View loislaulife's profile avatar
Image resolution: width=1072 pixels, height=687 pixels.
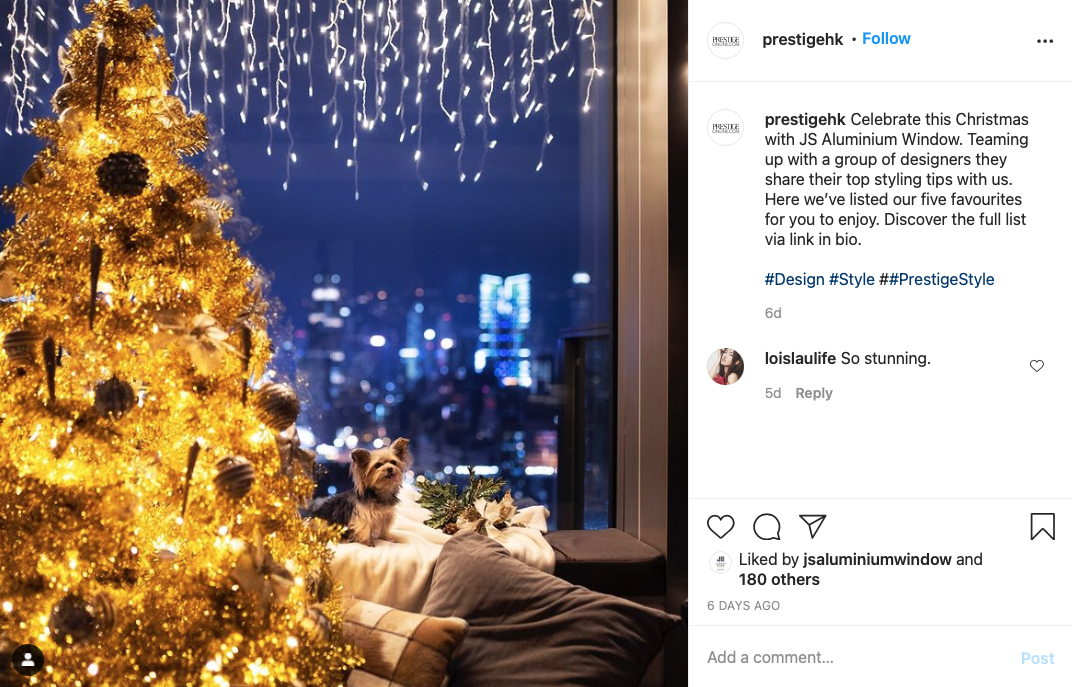[x=725, y=366]
